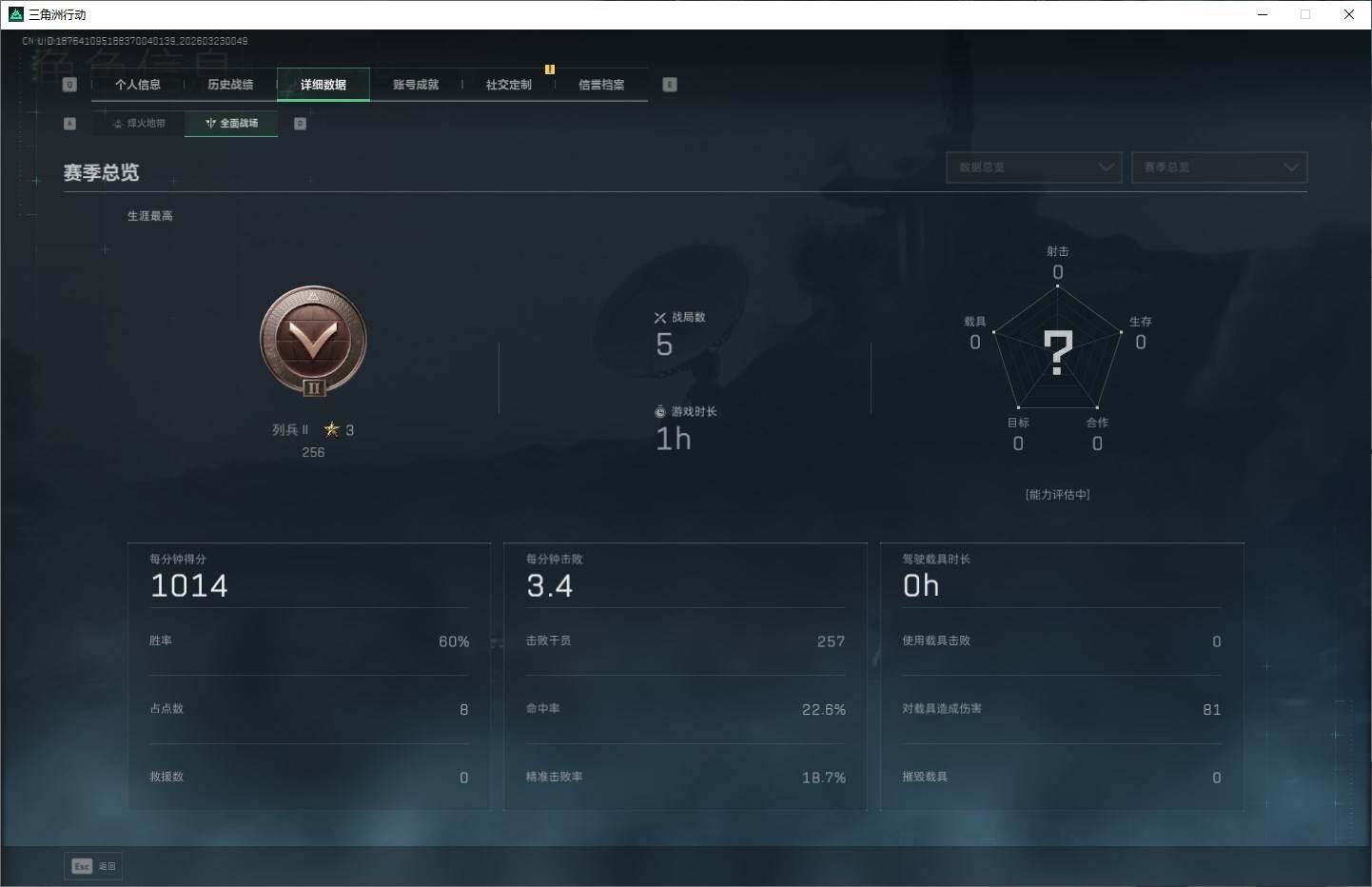Click the crossed-swords icon next to 战局数
Screen dimensions: 1372x887
[x=660, y=318]
